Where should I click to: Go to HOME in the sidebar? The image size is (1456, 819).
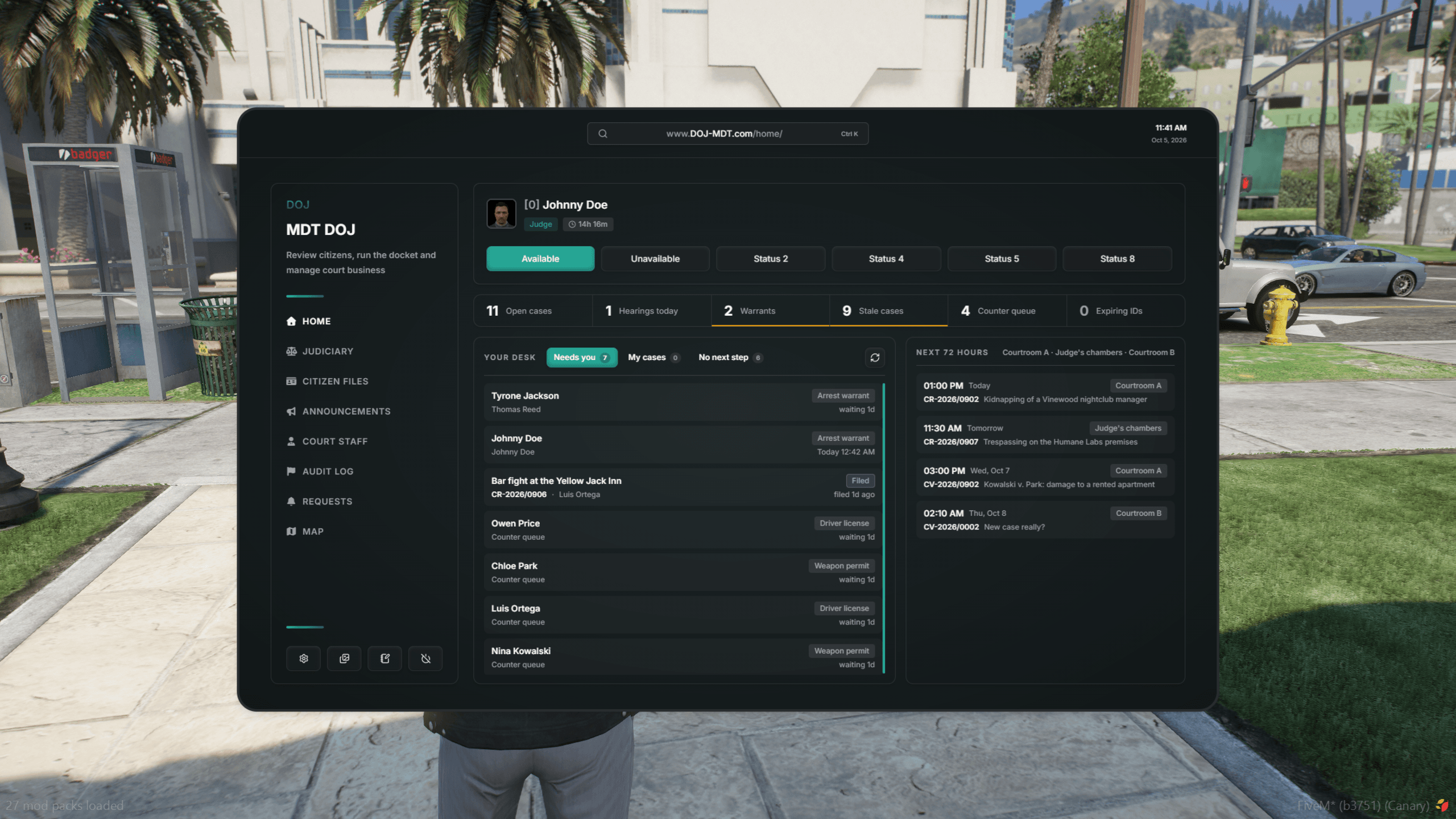[309, 321]
